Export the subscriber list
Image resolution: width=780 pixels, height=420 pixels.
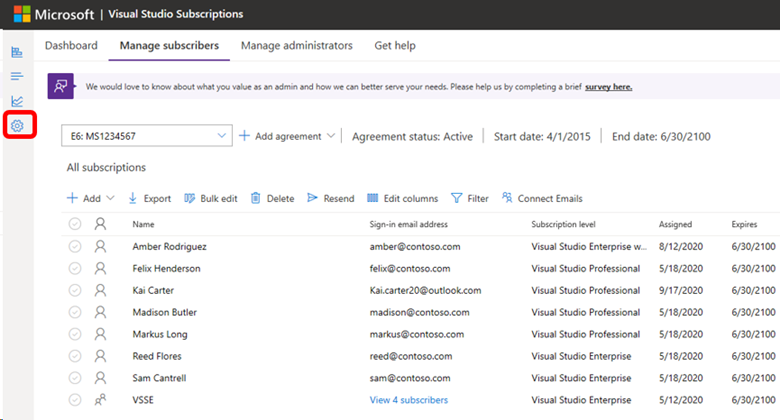click(x=150, y=199)
